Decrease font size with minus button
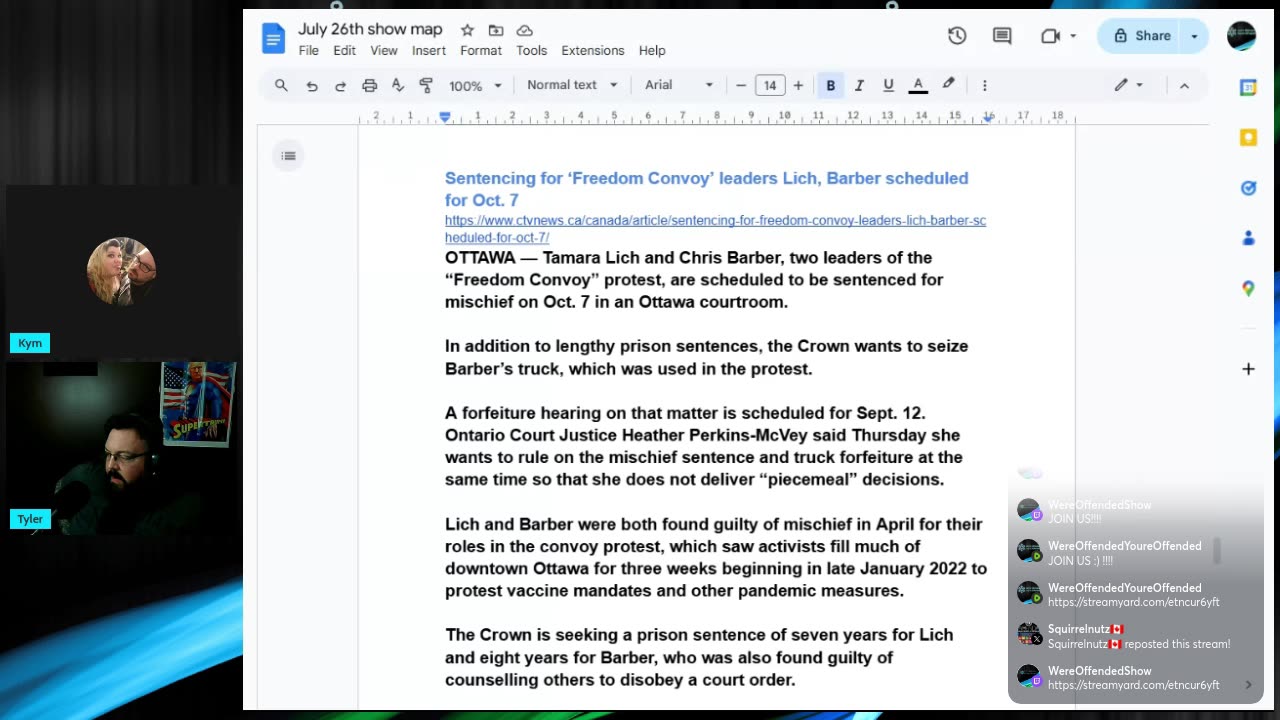 [741, 85]
